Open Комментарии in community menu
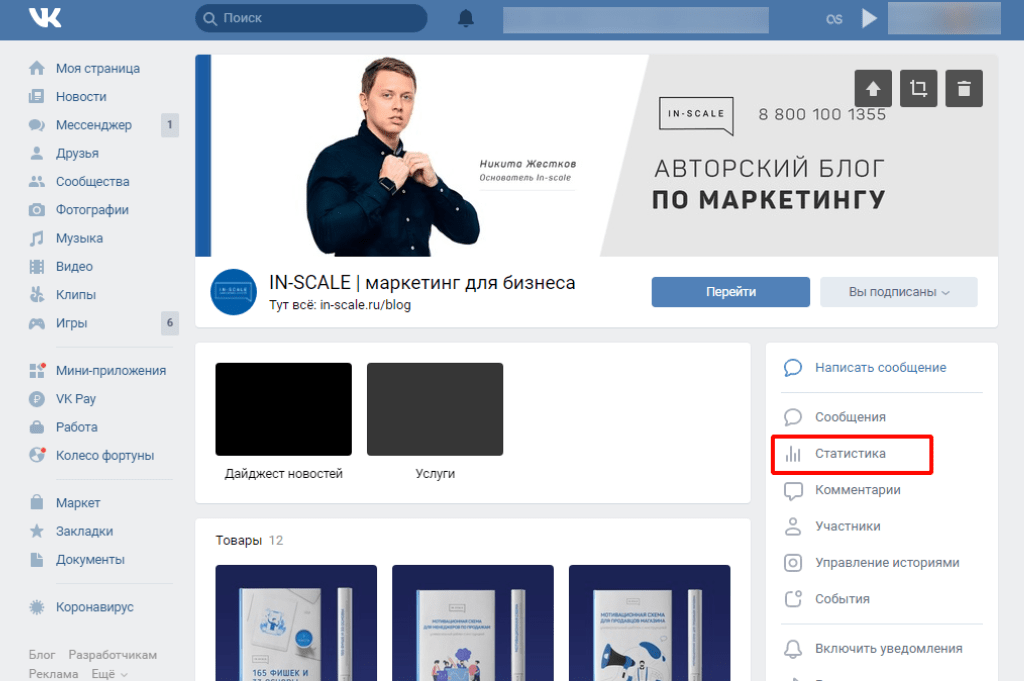The image size is (1024, 681). (857, 490)
